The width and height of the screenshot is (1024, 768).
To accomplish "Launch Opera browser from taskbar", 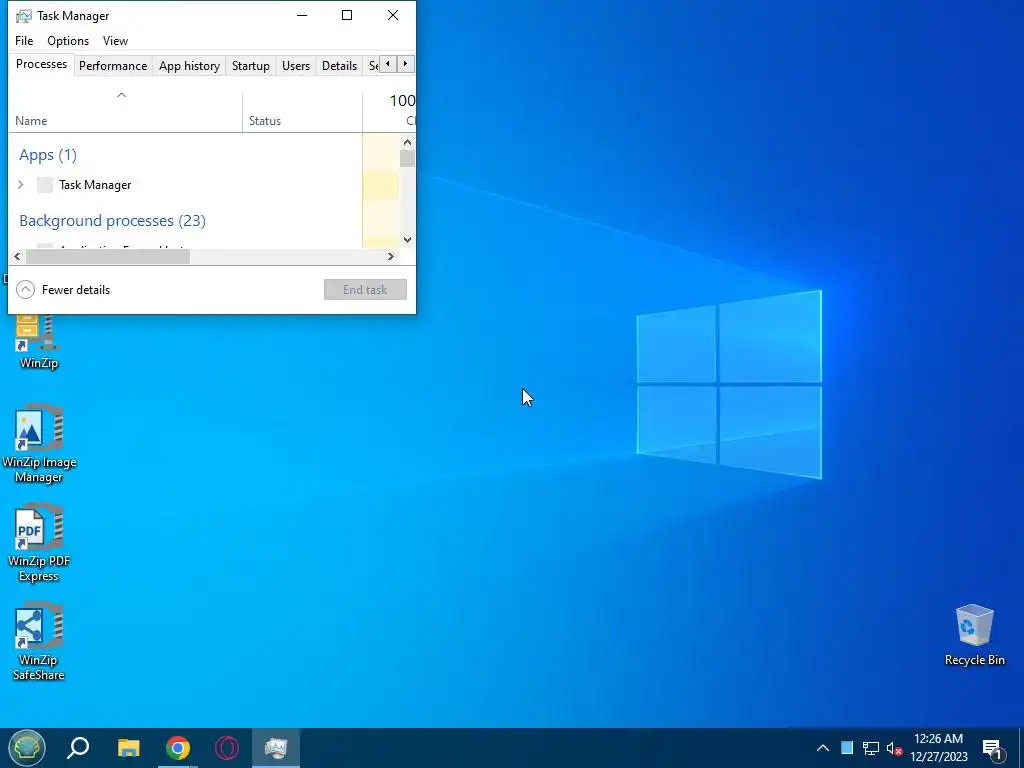I will 227,748.
